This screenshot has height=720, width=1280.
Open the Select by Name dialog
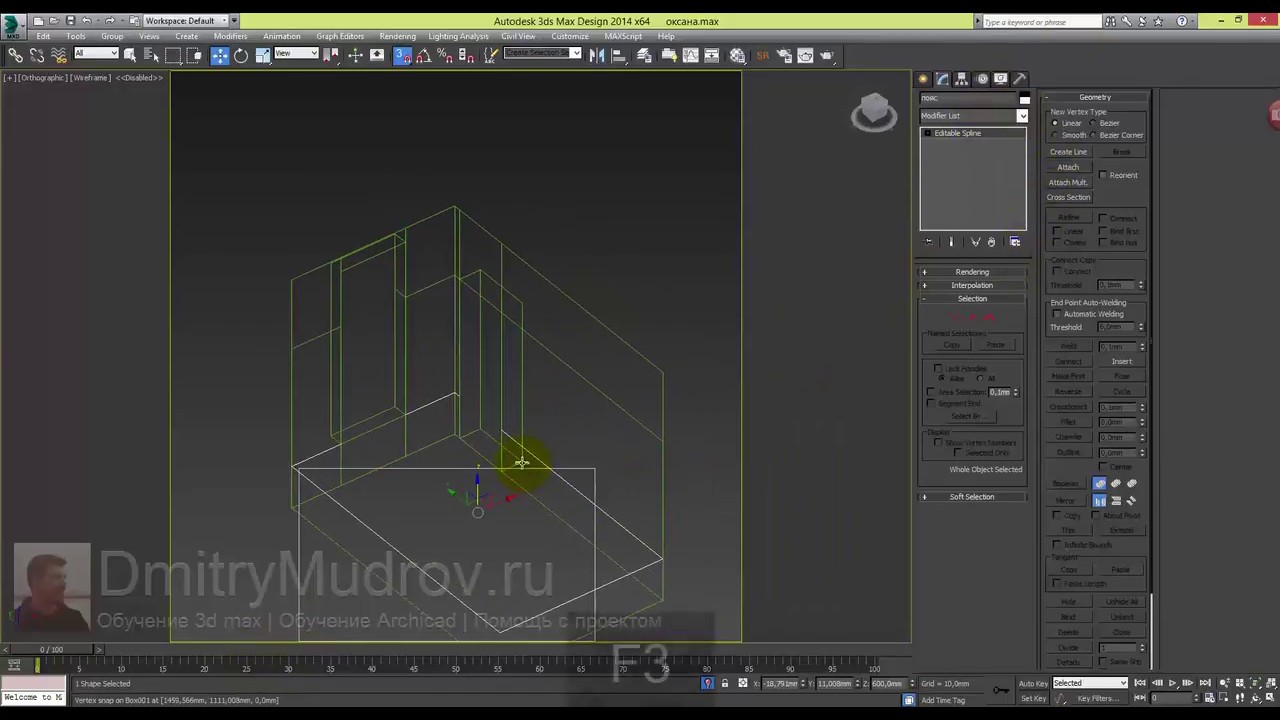(151, 56)
